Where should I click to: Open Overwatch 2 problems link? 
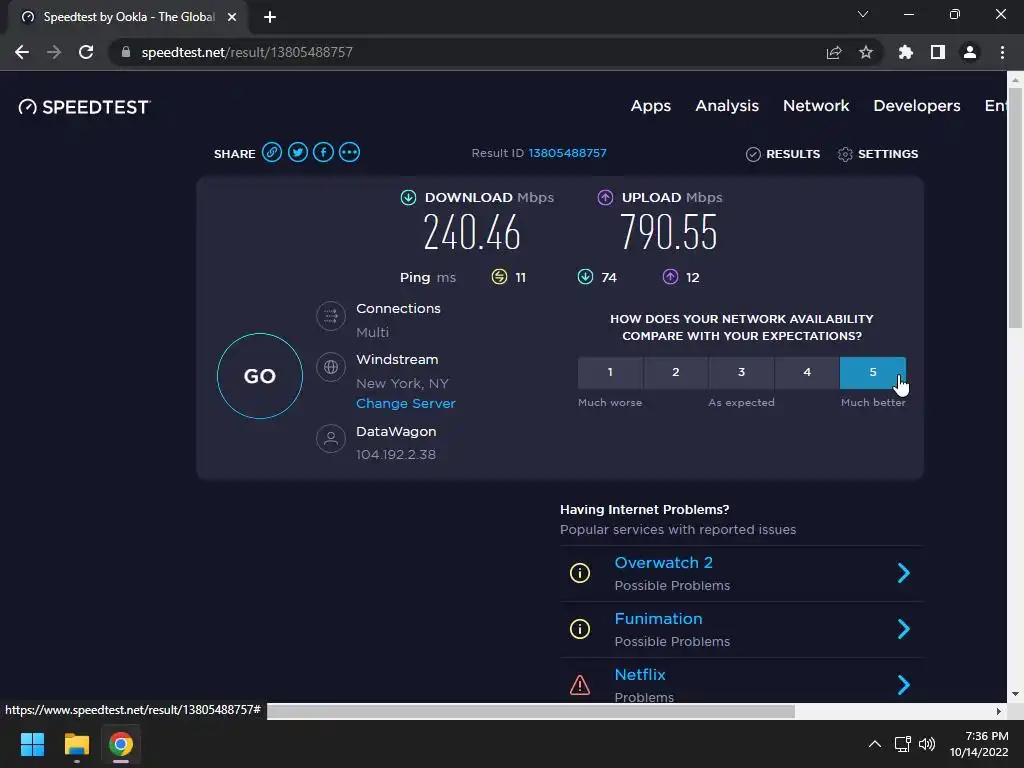coord(663,563)
